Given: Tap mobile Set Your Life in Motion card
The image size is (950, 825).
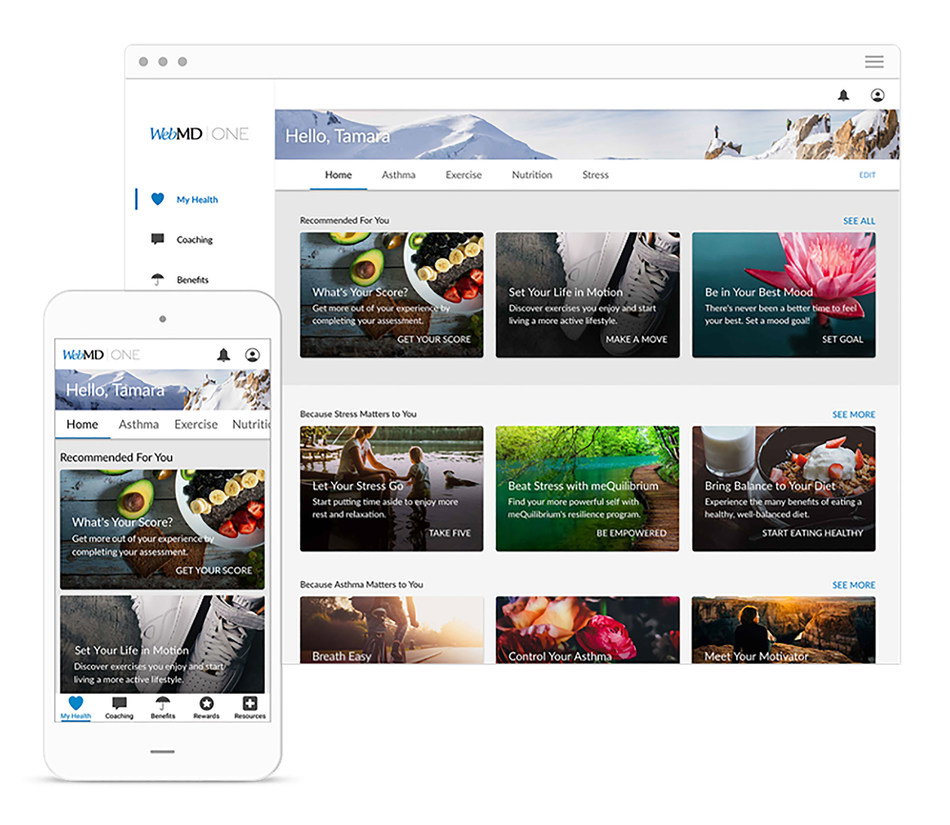Looking at the screenshot, I should [162, 644].
